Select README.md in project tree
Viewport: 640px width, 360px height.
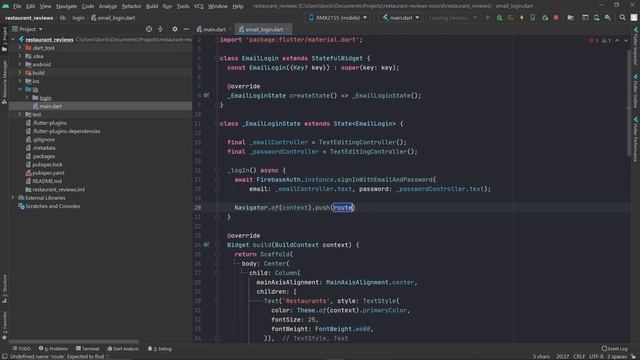point(100,181)
